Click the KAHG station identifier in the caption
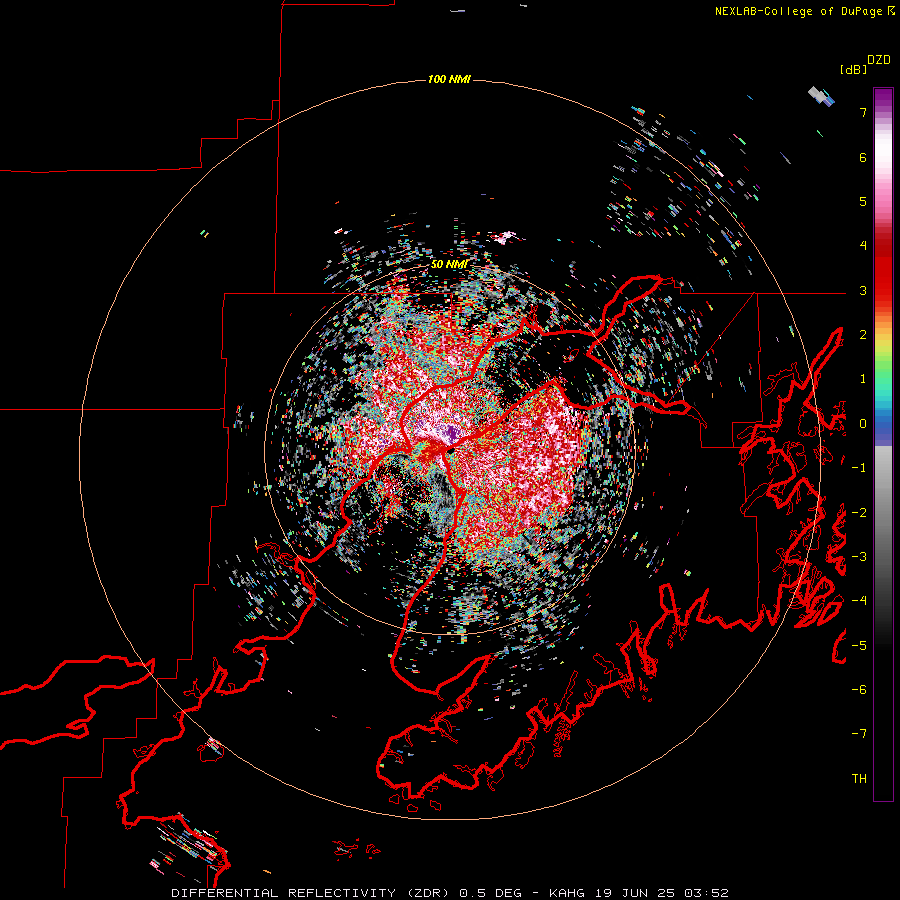The image size is (900, 900). tap(567, 893)
